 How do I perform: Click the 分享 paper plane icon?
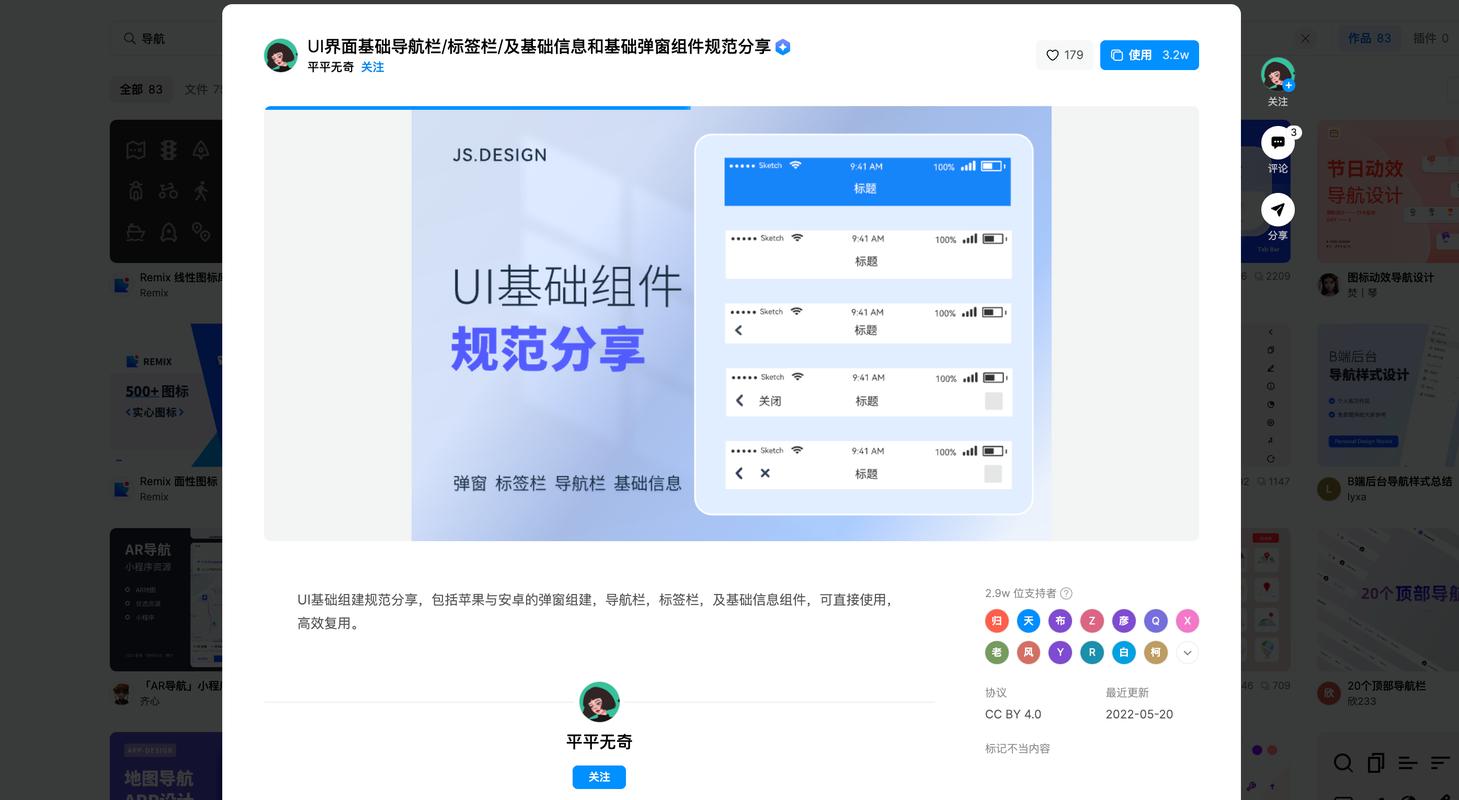pos(1278,210)
